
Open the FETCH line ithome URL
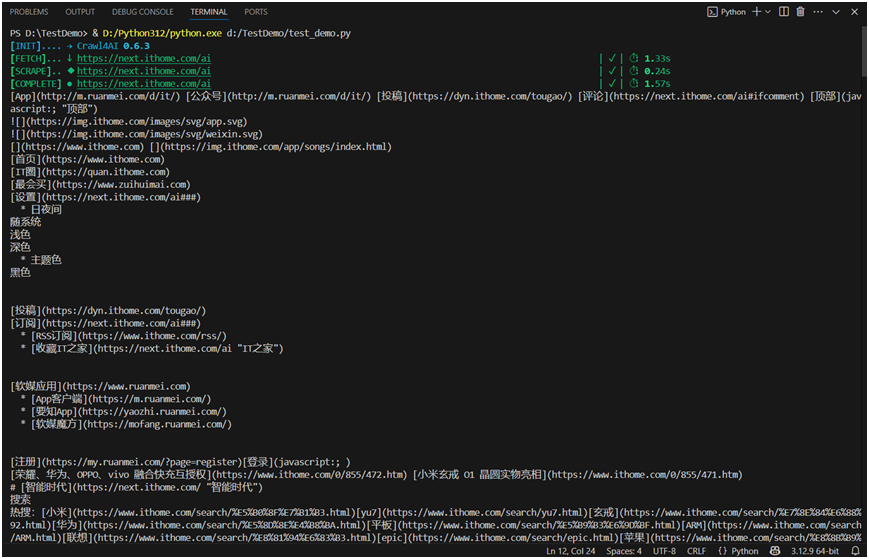[x=144, y=58]
